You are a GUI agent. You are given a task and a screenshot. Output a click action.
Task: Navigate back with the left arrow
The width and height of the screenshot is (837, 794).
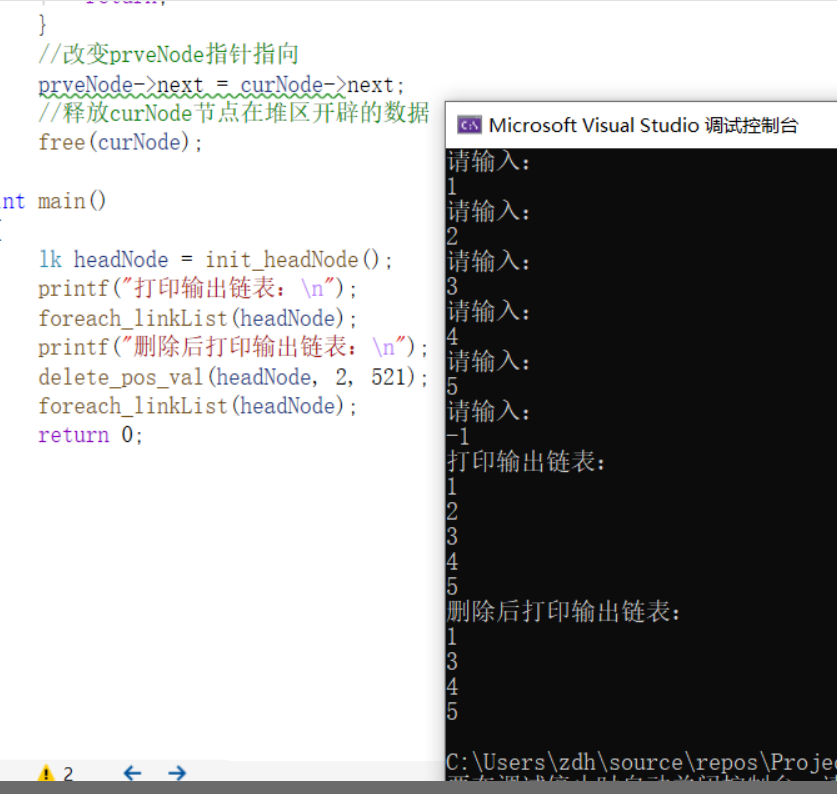[x=132, y=773]
